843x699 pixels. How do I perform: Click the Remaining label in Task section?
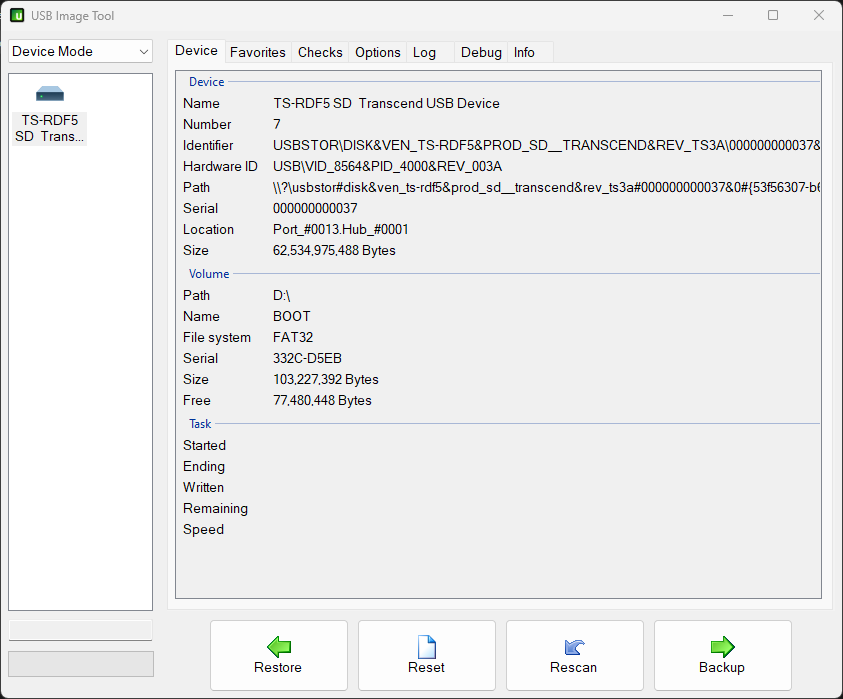coord(215,508)
